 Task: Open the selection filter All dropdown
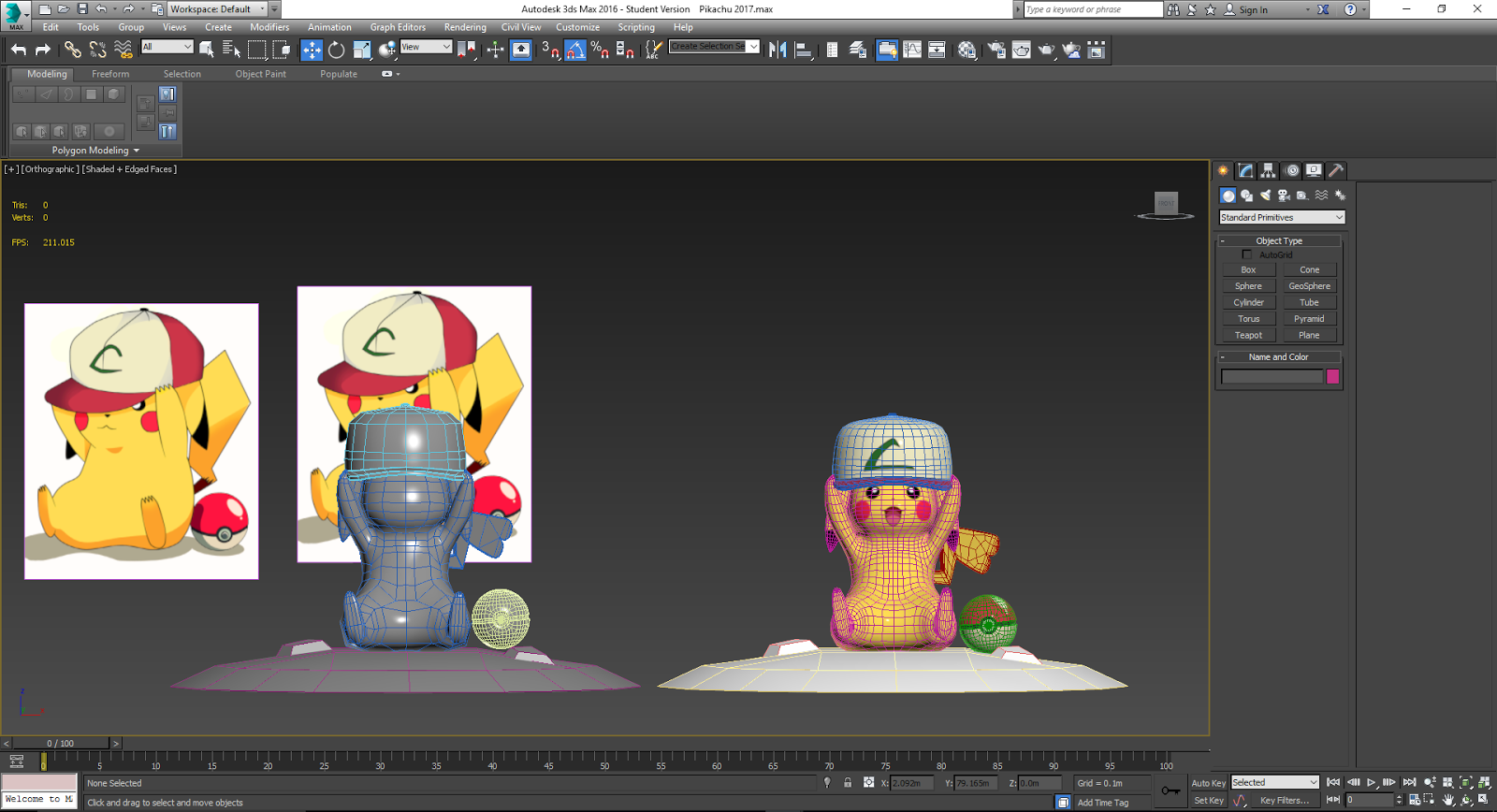pos(167,47)
